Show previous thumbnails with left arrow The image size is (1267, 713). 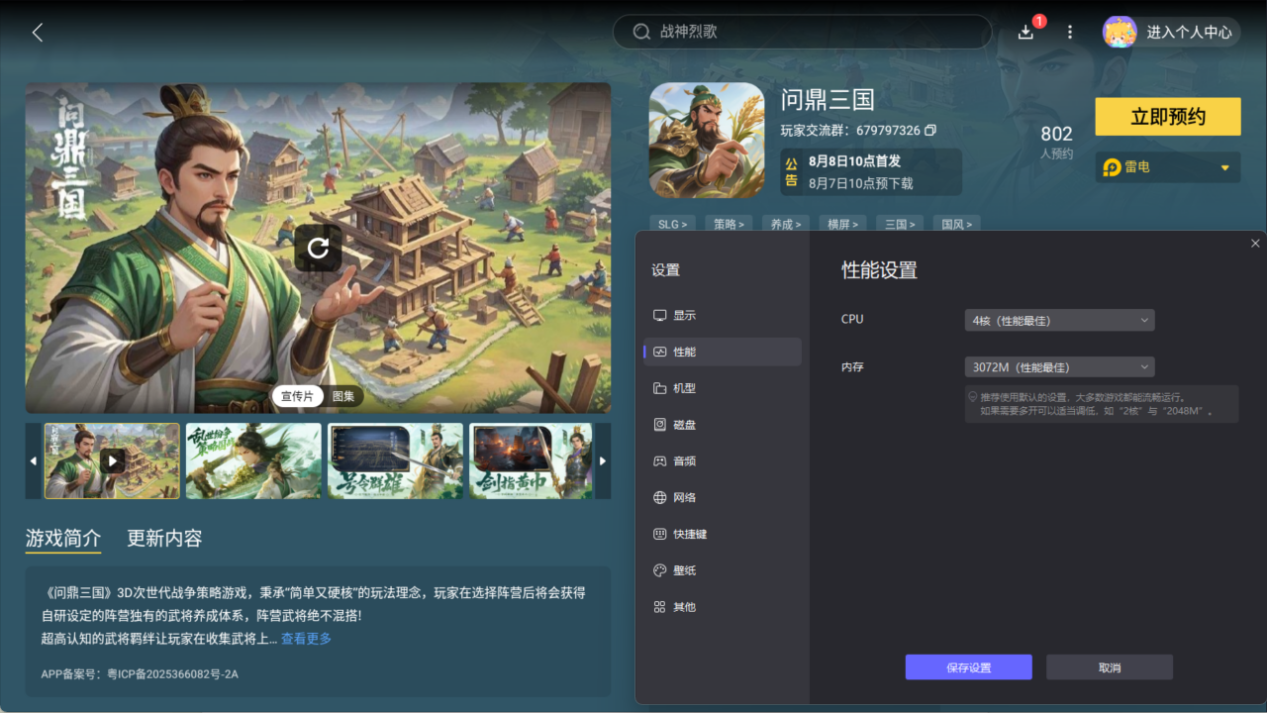pyautogui.click(x=33, y=461)
